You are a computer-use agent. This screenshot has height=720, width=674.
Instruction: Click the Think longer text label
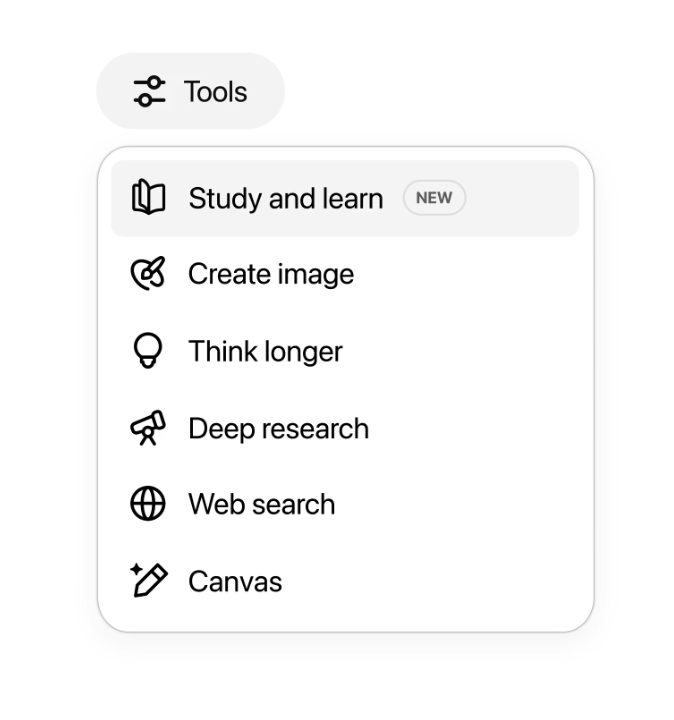[x=265, y=352]
